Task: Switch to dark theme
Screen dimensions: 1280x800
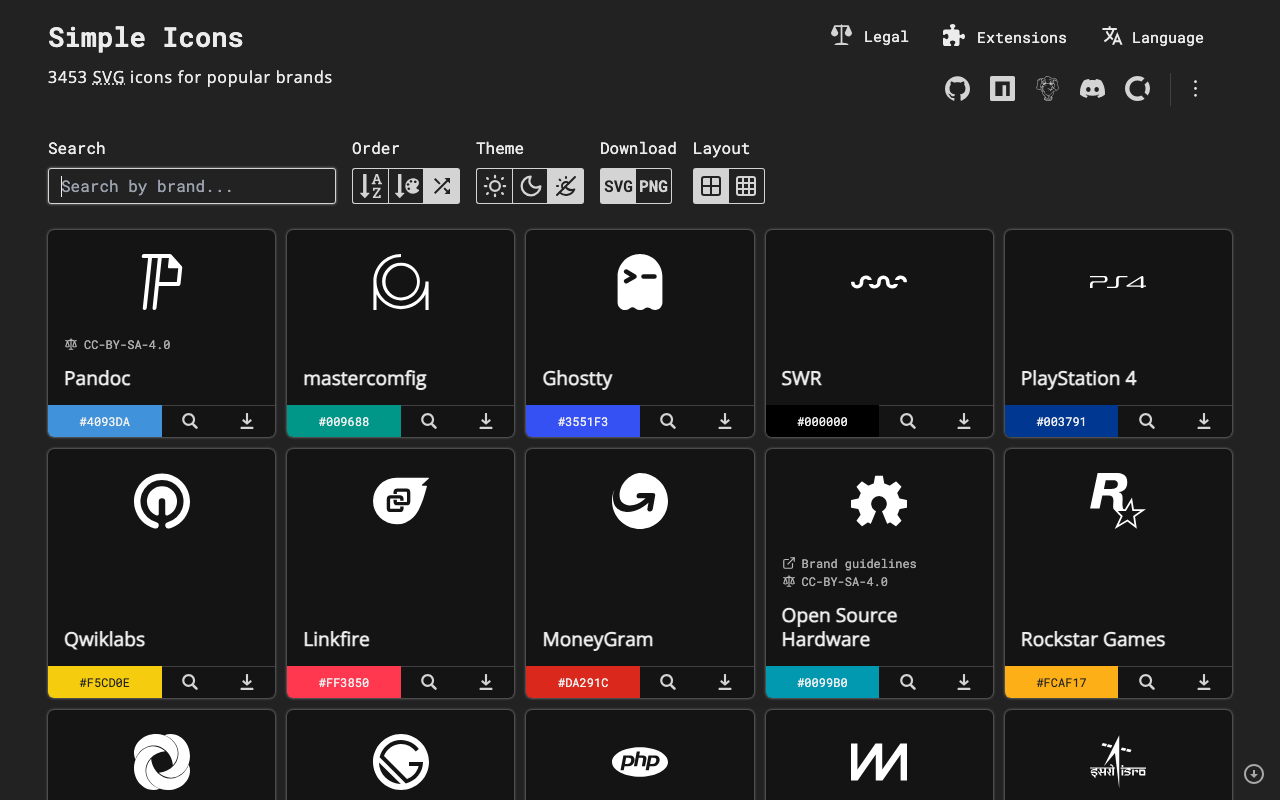Action: click(x=530, y=186)
